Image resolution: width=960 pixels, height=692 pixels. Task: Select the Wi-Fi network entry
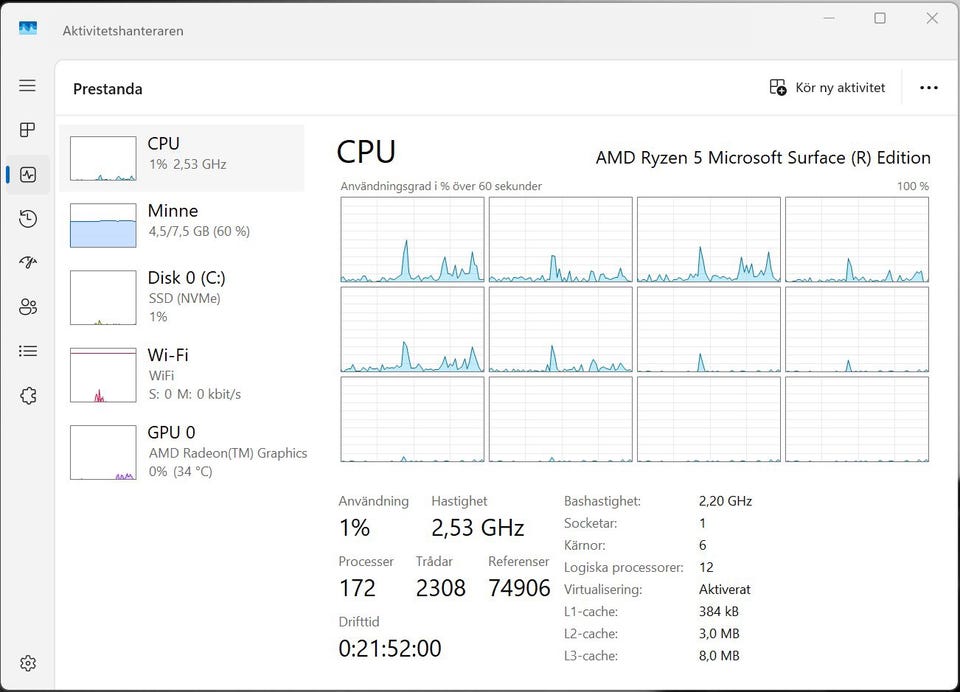pos(181,374)
